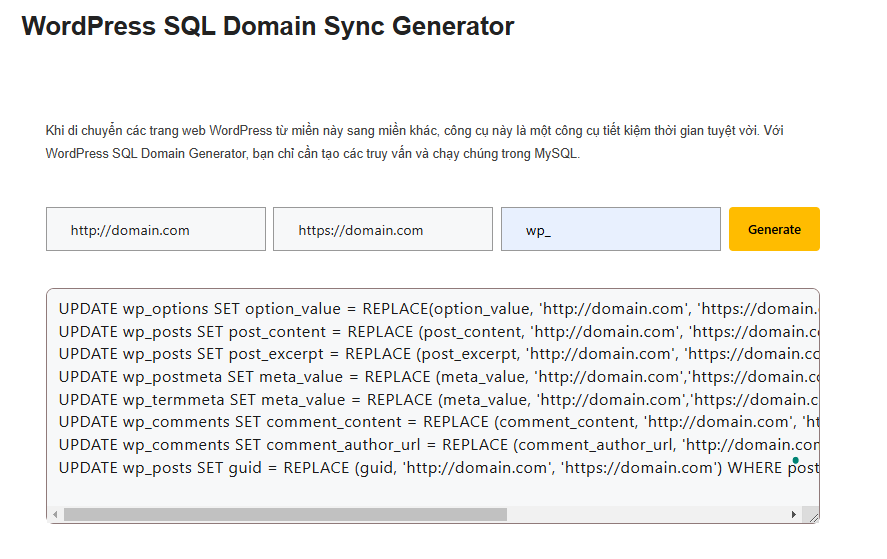The height and width of the screenshot is (559, 887).
Task: Click the wp_termmeta meta_value SQL line
Action: click(438, 400)
